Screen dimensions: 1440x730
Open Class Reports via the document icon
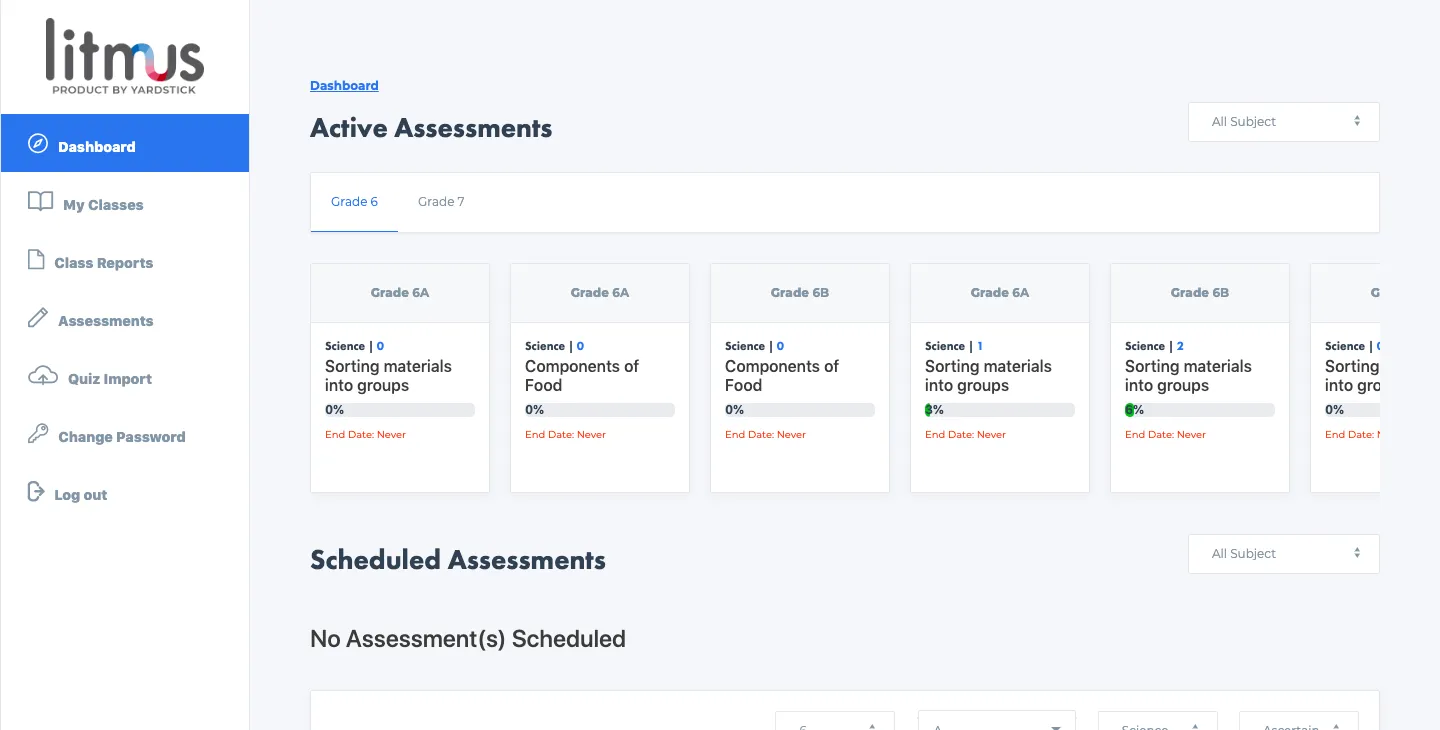click(x=37, y=260)
